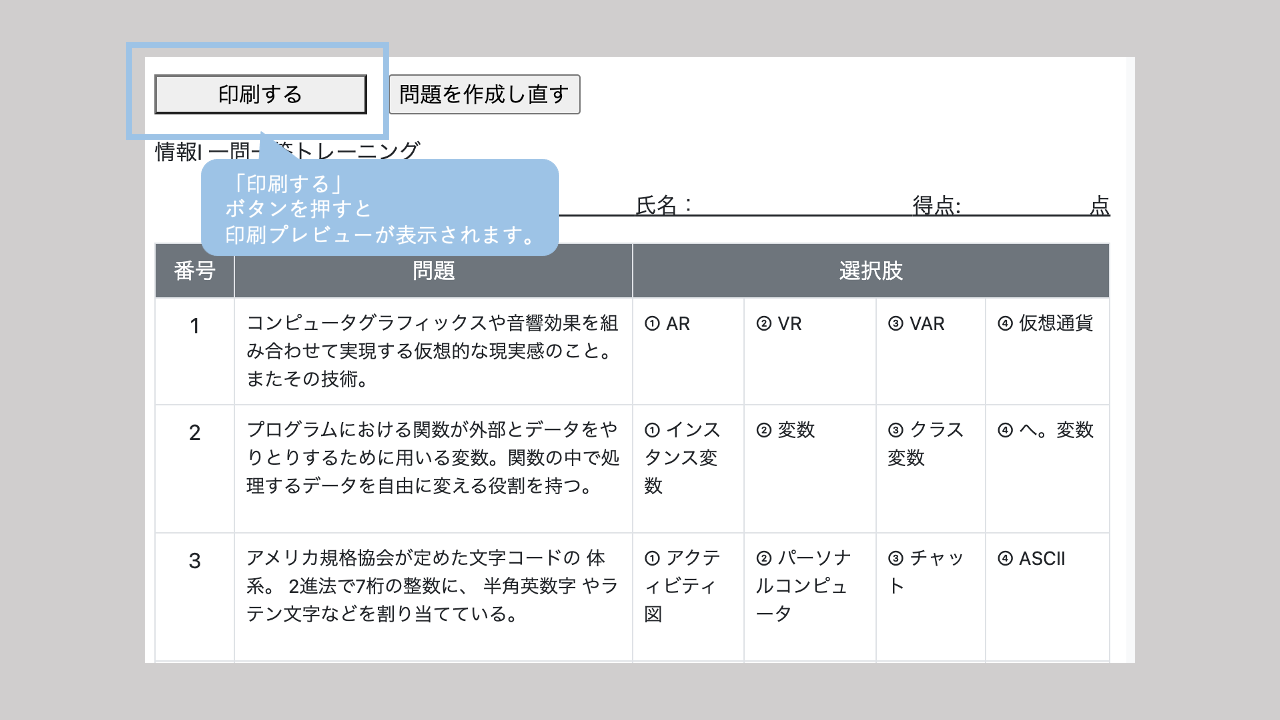Pick option ④ 仮想通貨 in question 1
Screen dimensions: 1280x720
pos(1046,324)
